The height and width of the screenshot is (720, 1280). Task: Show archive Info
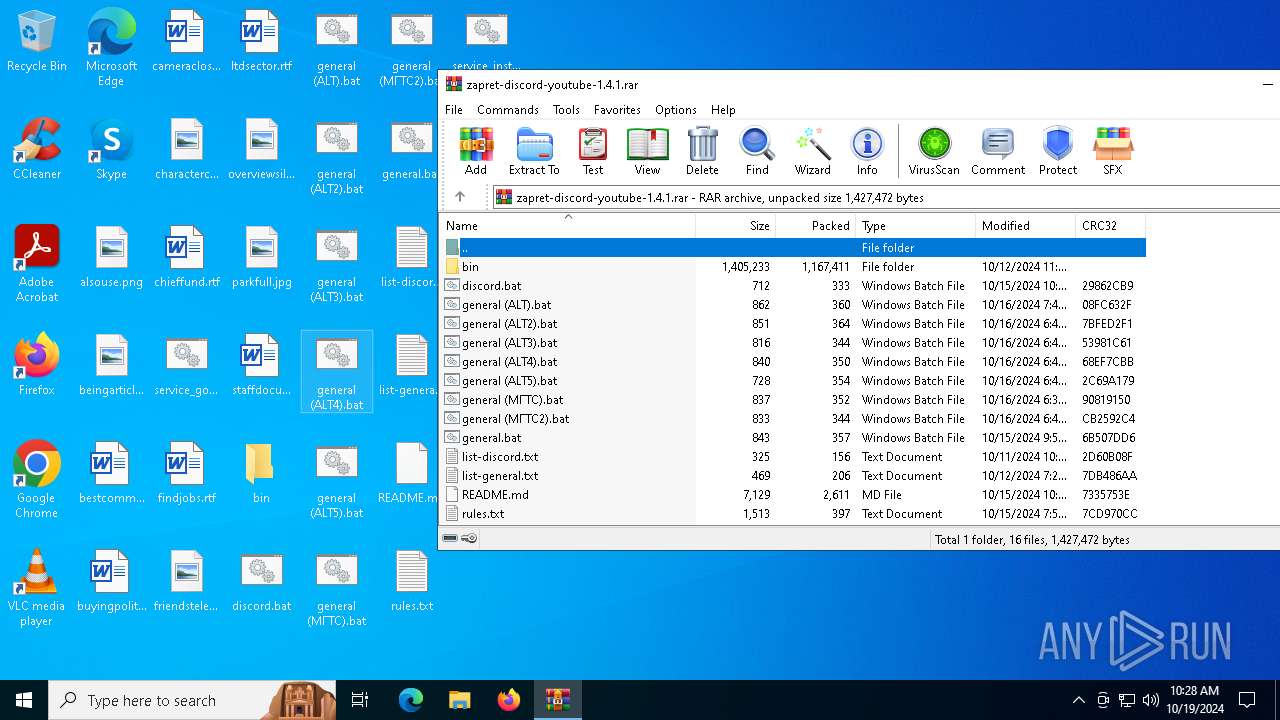click(867, 151)
